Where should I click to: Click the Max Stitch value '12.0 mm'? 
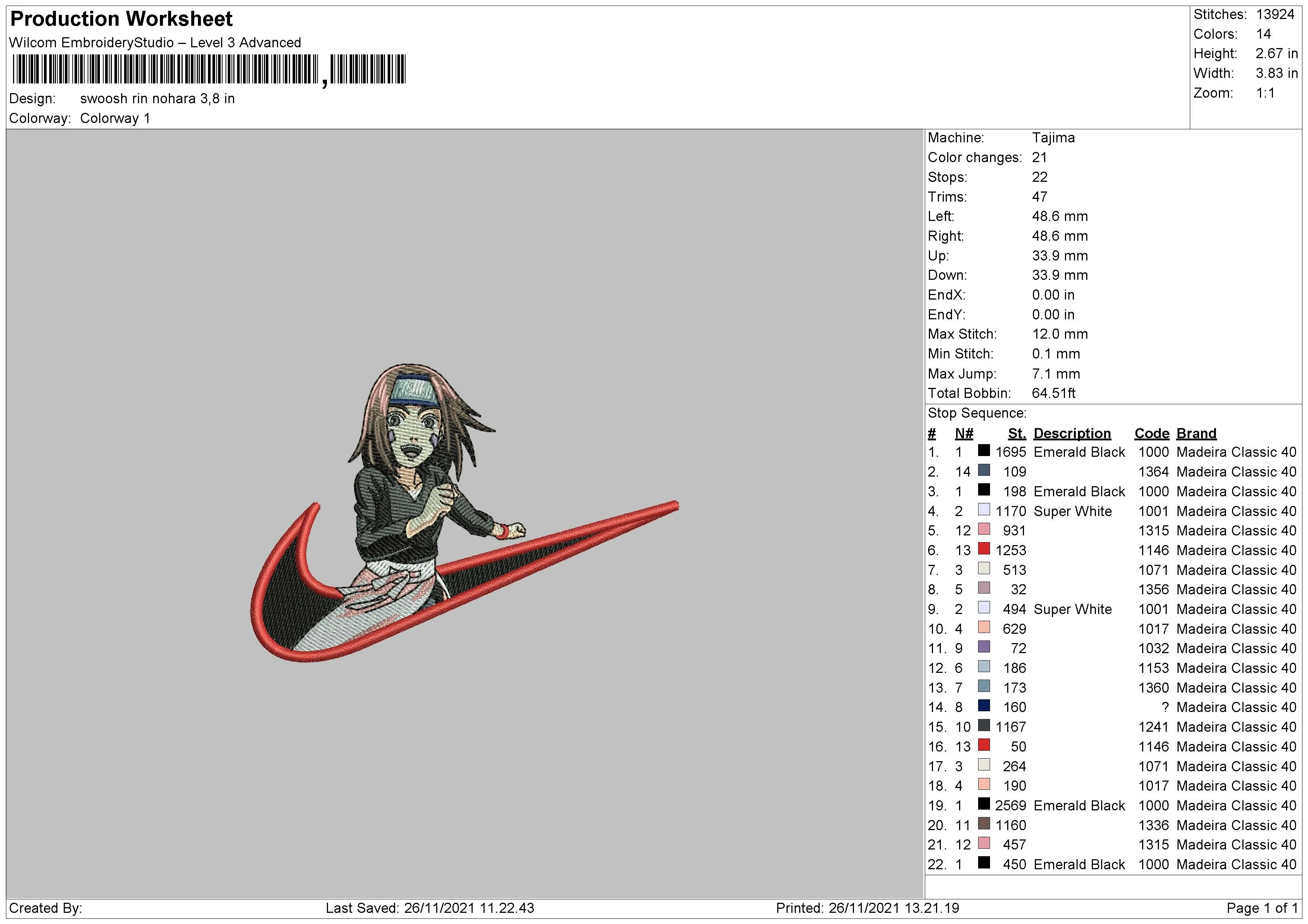click(x=1060, y=334)
